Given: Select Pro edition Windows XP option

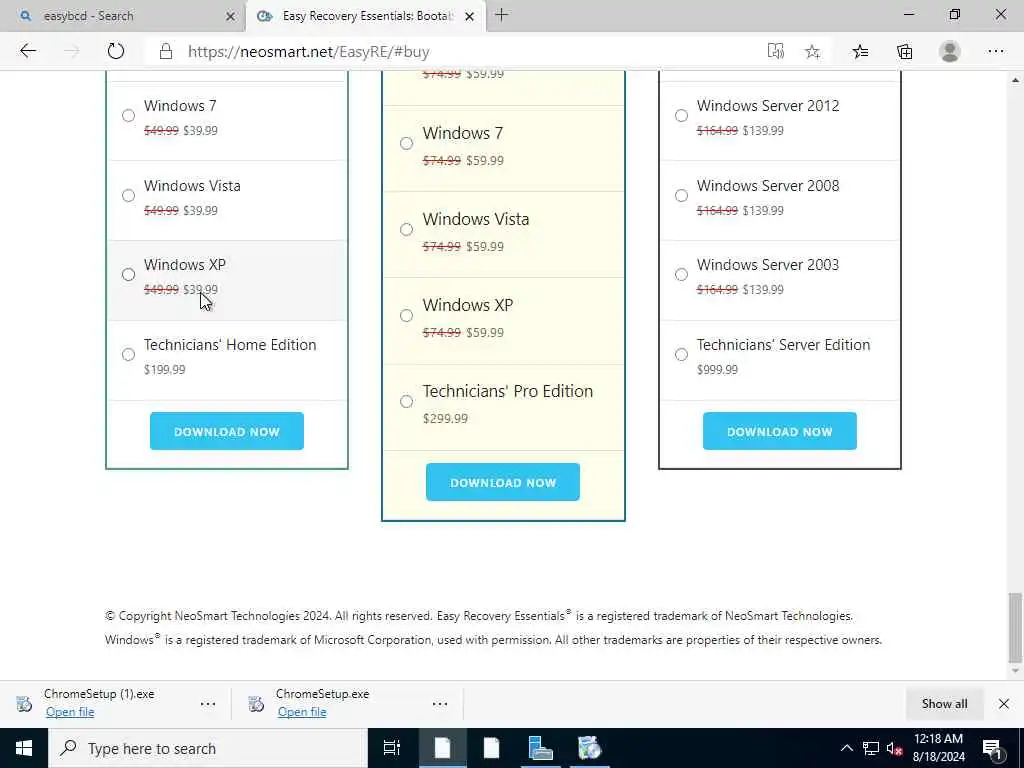Looking at the screenshot, I should [x=406, y=315].
